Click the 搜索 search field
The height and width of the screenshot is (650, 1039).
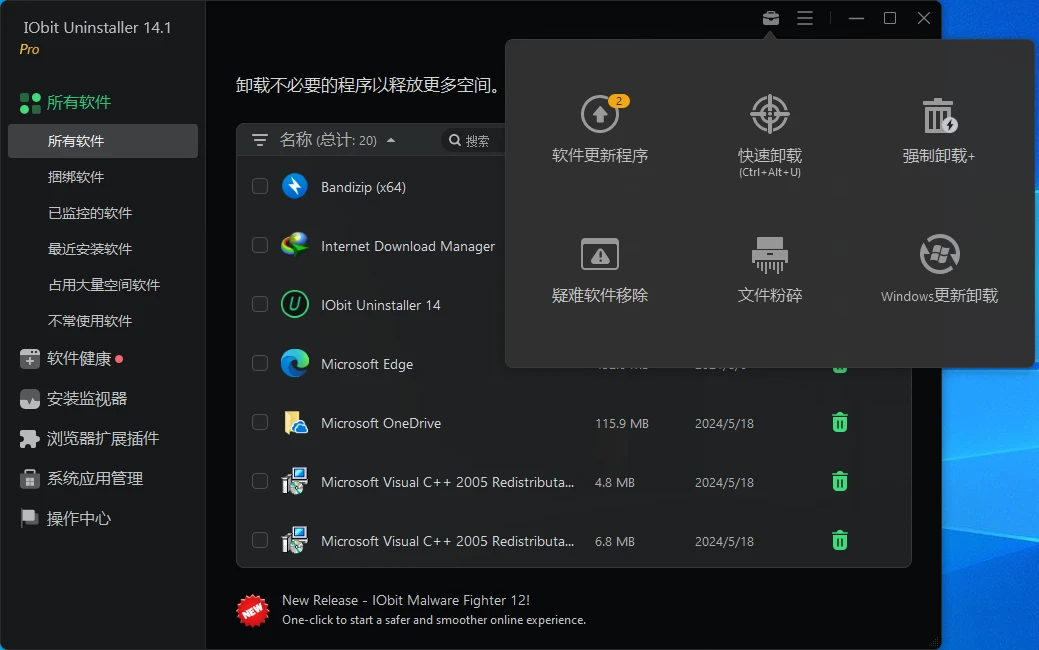pos(472,140)
